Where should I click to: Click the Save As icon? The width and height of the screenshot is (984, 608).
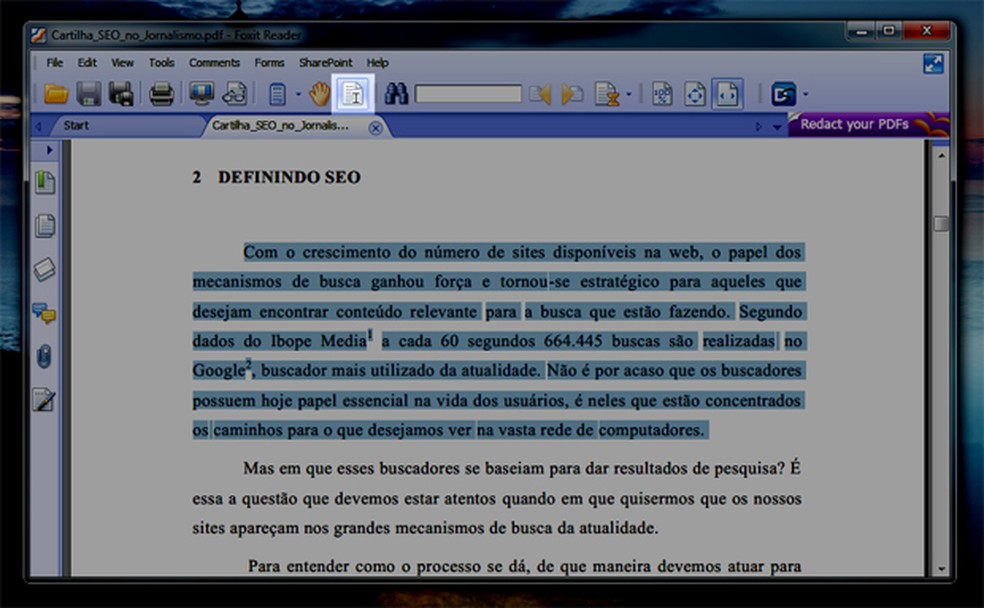click(120, 94)
